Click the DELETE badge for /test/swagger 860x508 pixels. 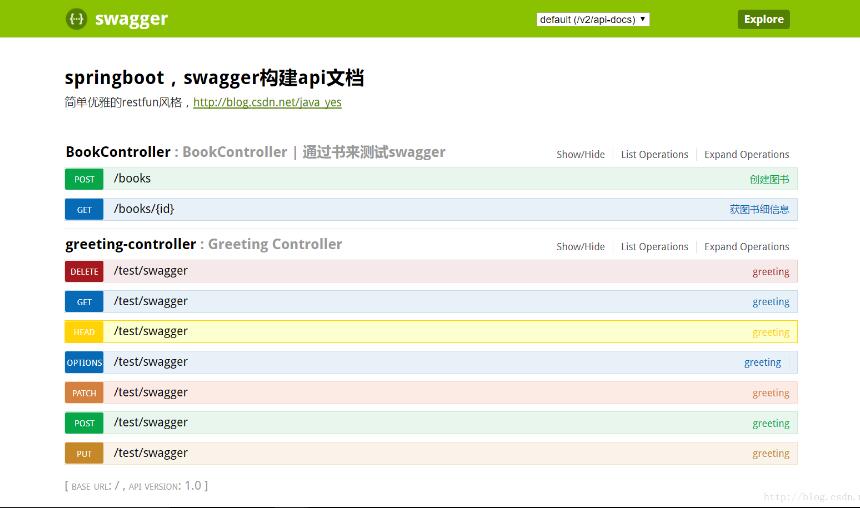84,272
